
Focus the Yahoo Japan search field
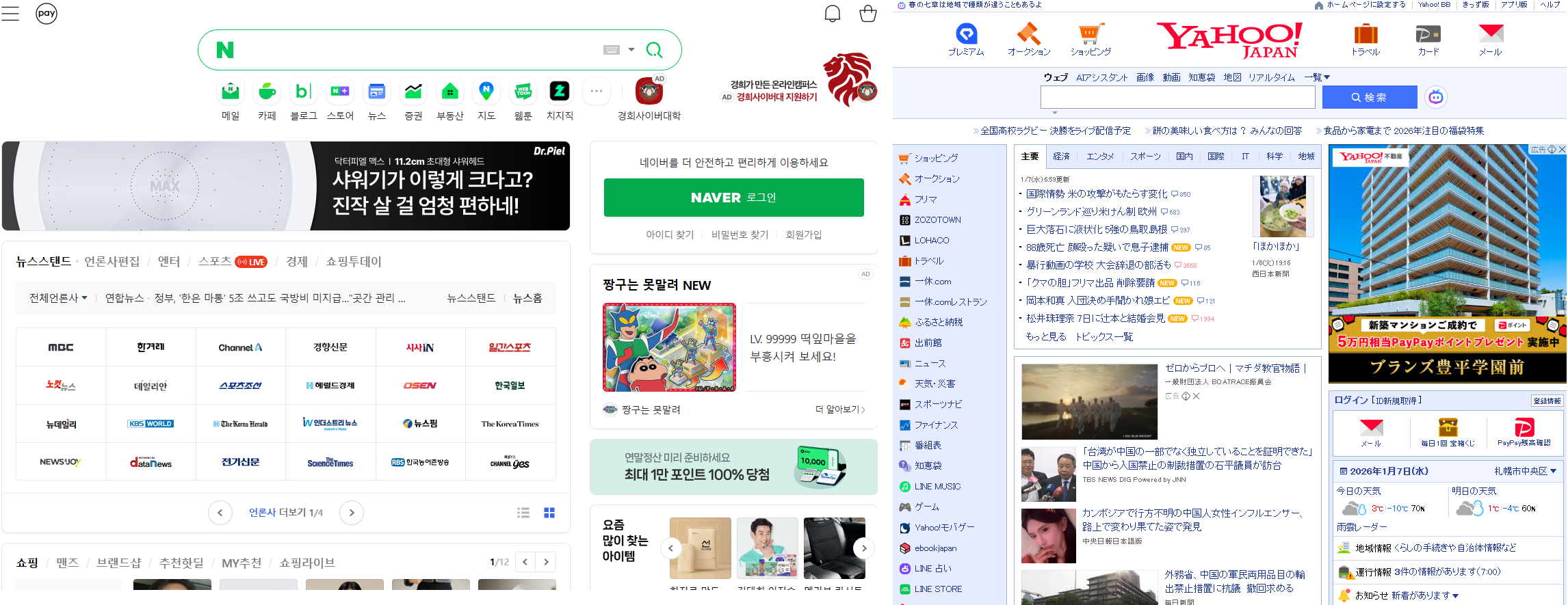[1177, 97]
